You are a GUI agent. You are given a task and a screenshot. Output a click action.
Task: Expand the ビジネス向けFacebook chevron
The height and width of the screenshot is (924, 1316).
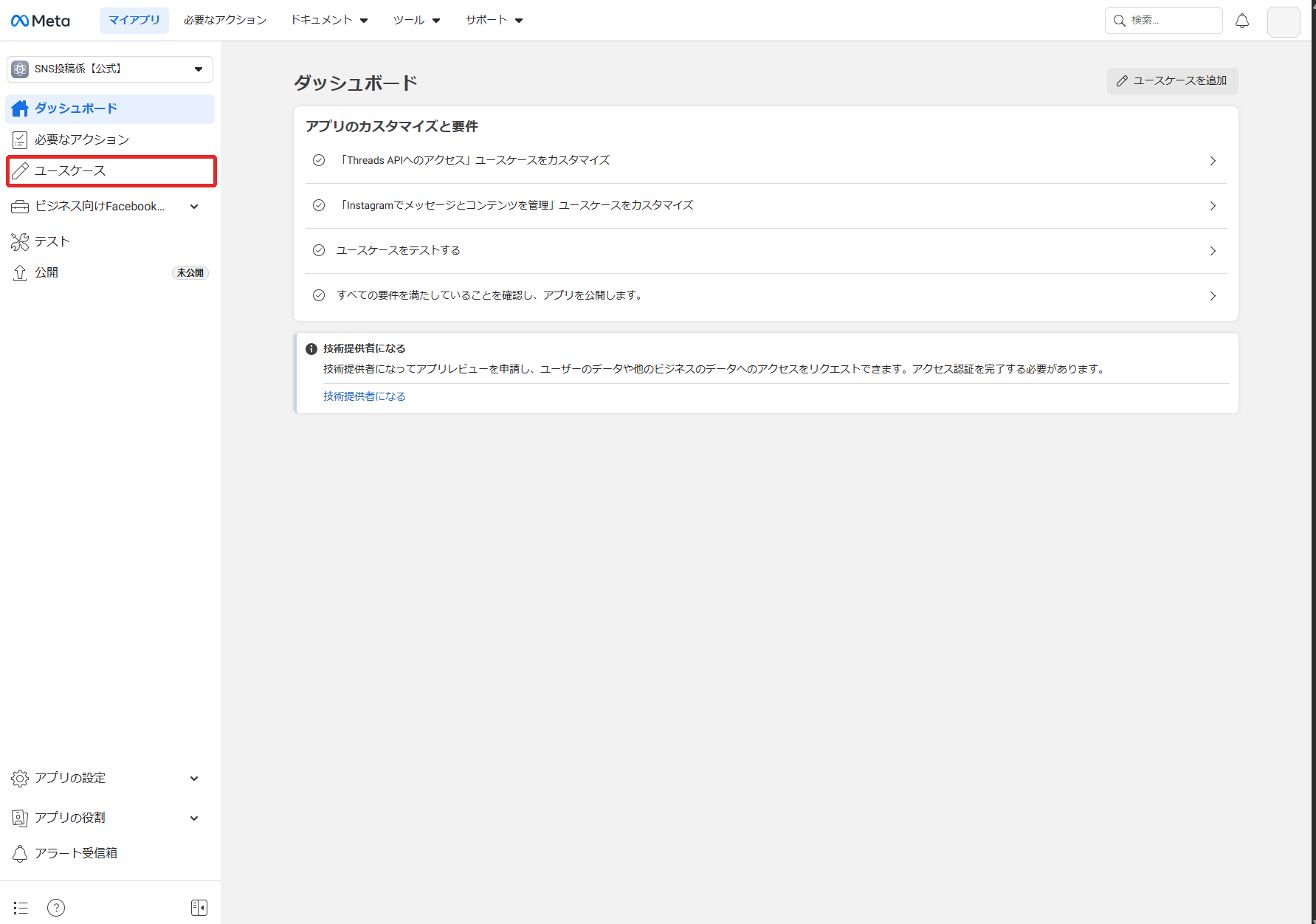(x=194, y=207)
